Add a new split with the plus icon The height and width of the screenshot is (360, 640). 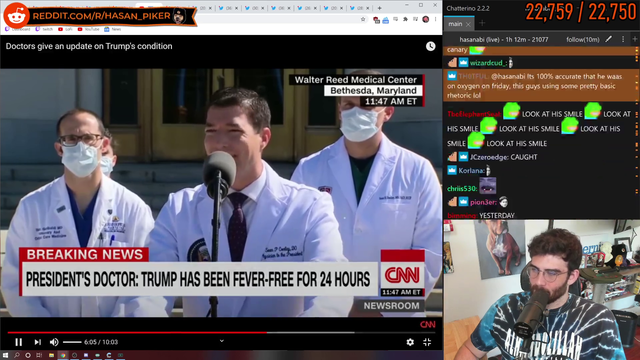click(635, 39)
